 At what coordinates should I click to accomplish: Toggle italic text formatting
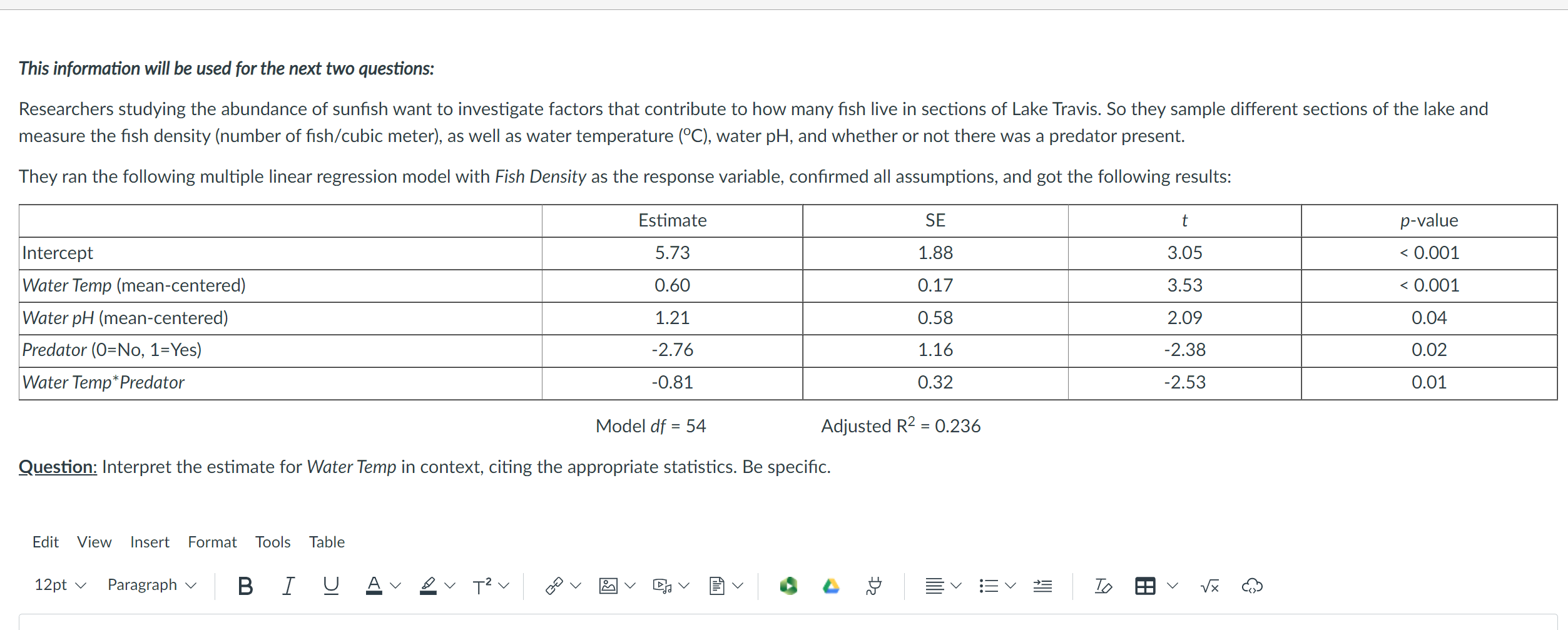288,586
